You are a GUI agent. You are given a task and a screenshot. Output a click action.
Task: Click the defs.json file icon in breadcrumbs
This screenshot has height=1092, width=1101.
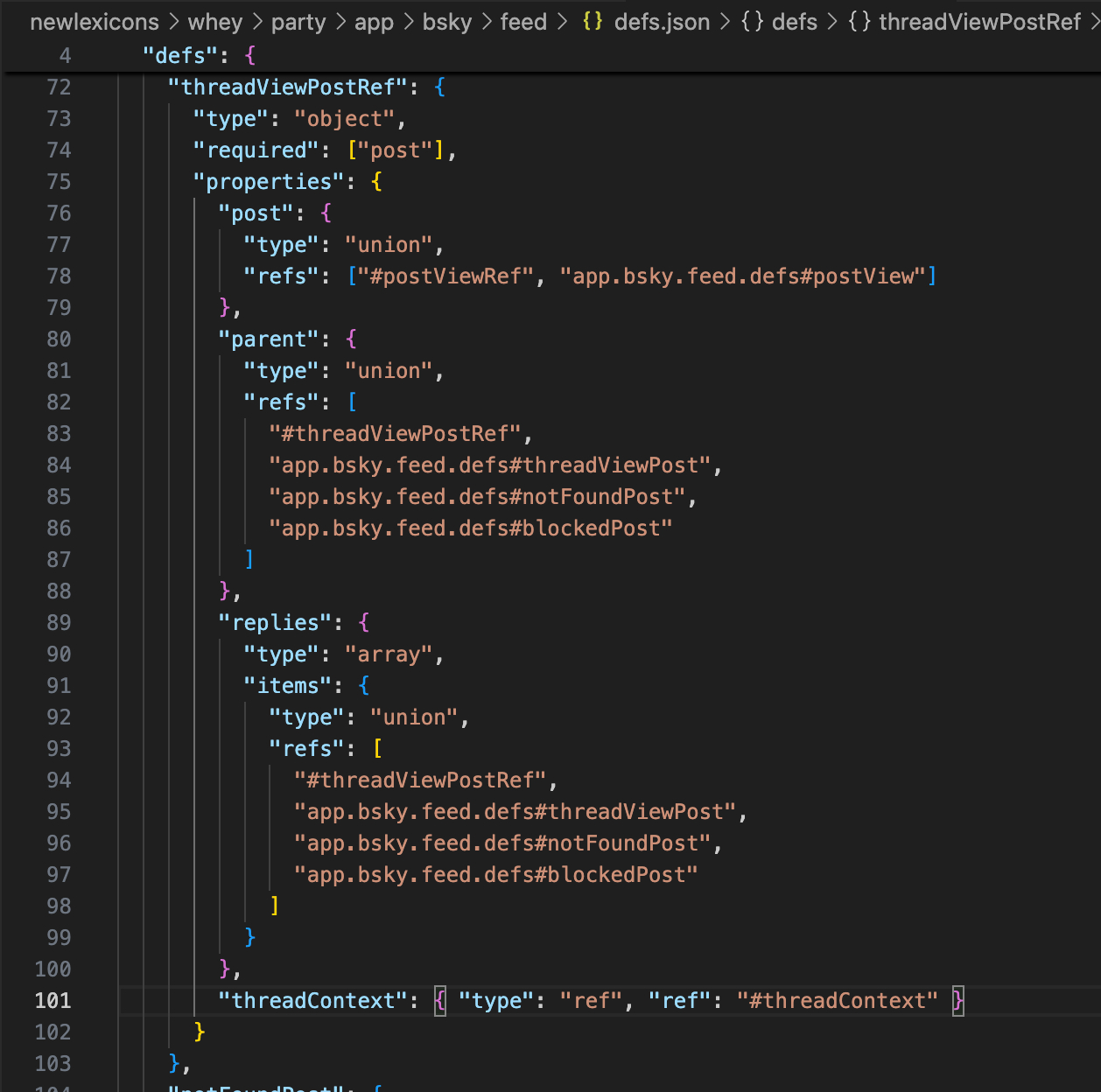(593, 21)
